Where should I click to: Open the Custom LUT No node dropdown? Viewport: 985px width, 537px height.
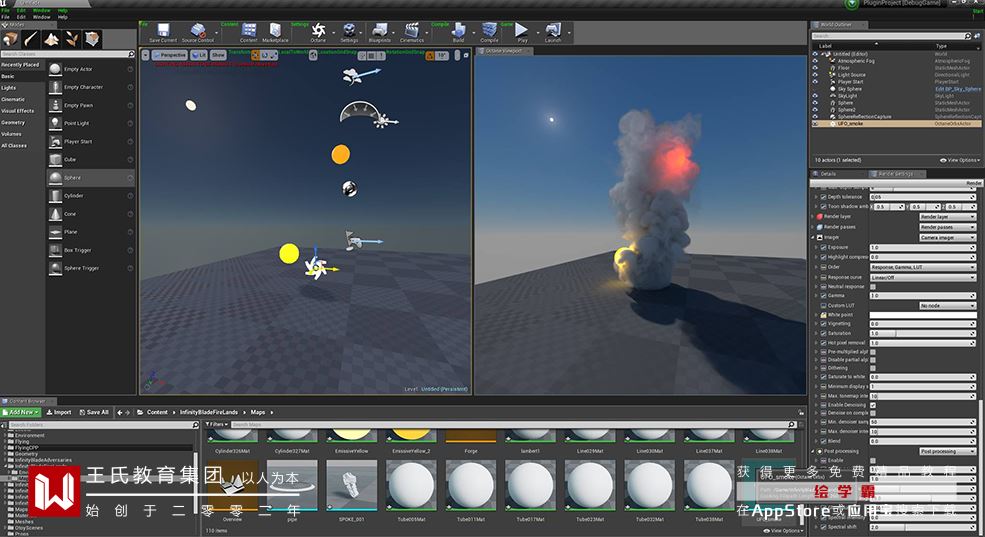(x=947, y=305)
